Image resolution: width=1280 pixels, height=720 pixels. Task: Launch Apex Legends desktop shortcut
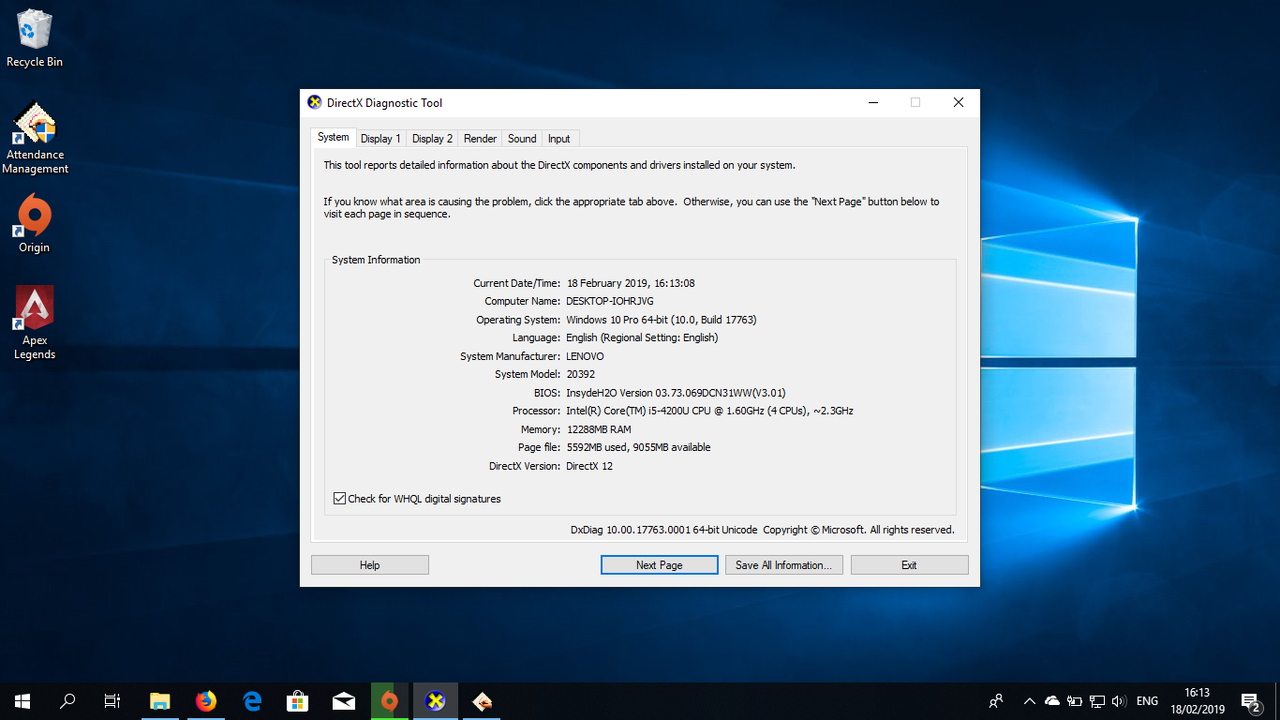[x=34, y=320]
